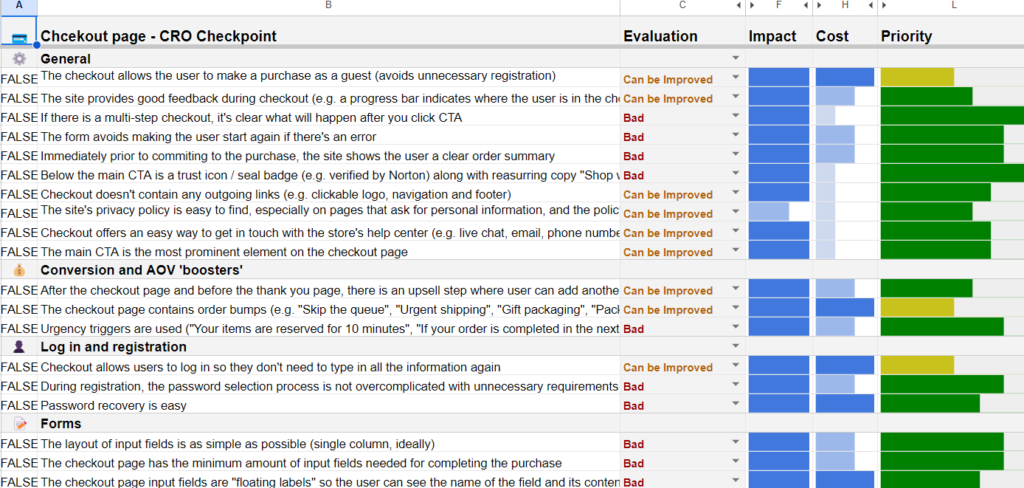Click the FALSE cell beside 'Password recovery is easy'

coord(19,405)
